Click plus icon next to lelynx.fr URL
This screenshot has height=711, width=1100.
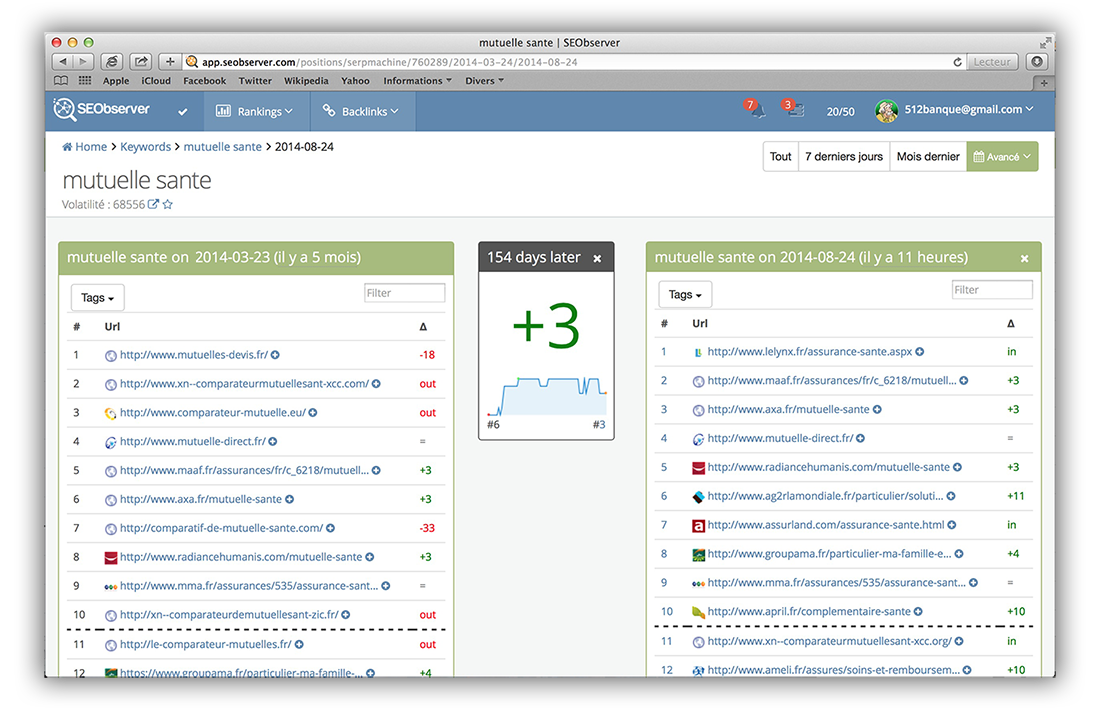point(920,352)
